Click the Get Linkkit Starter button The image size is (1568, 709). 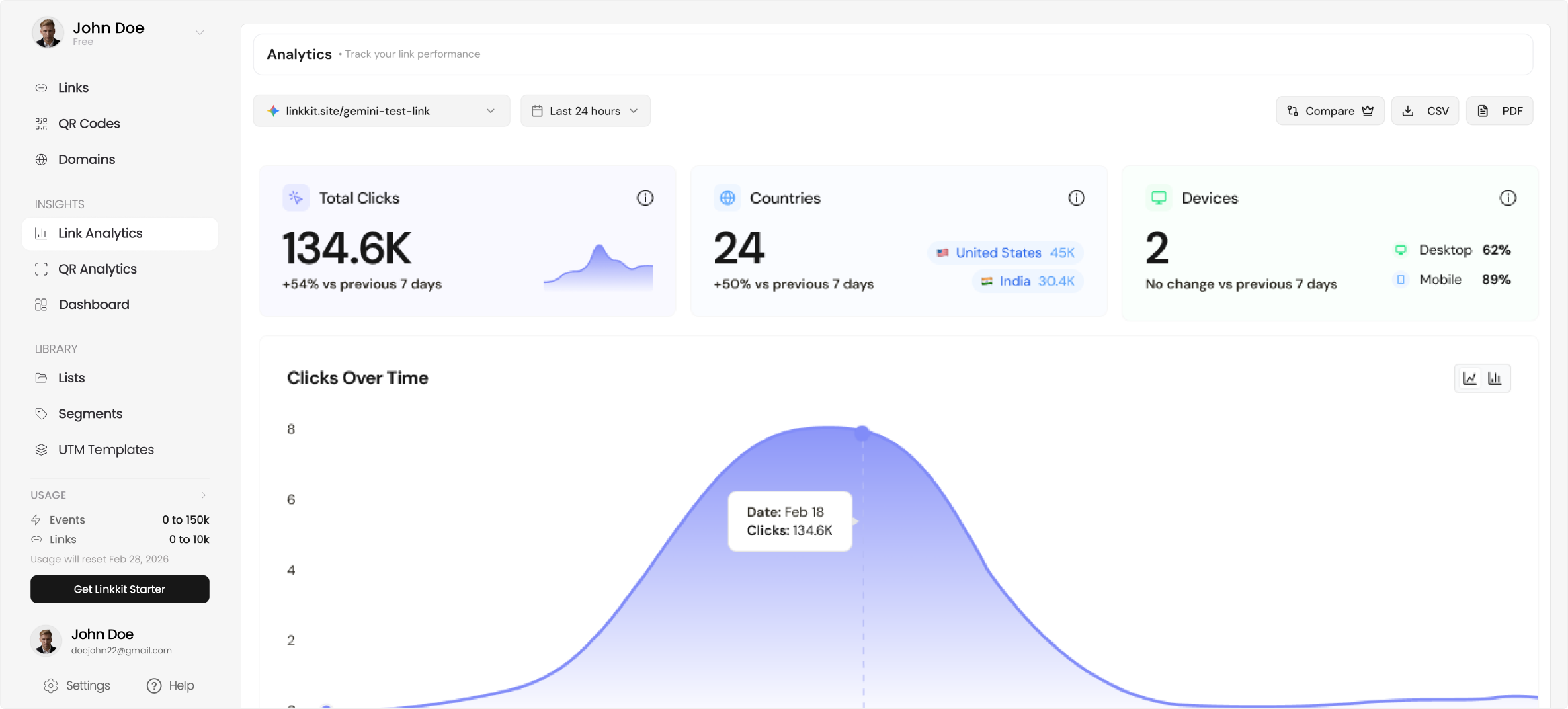click(x=120, y=589)
